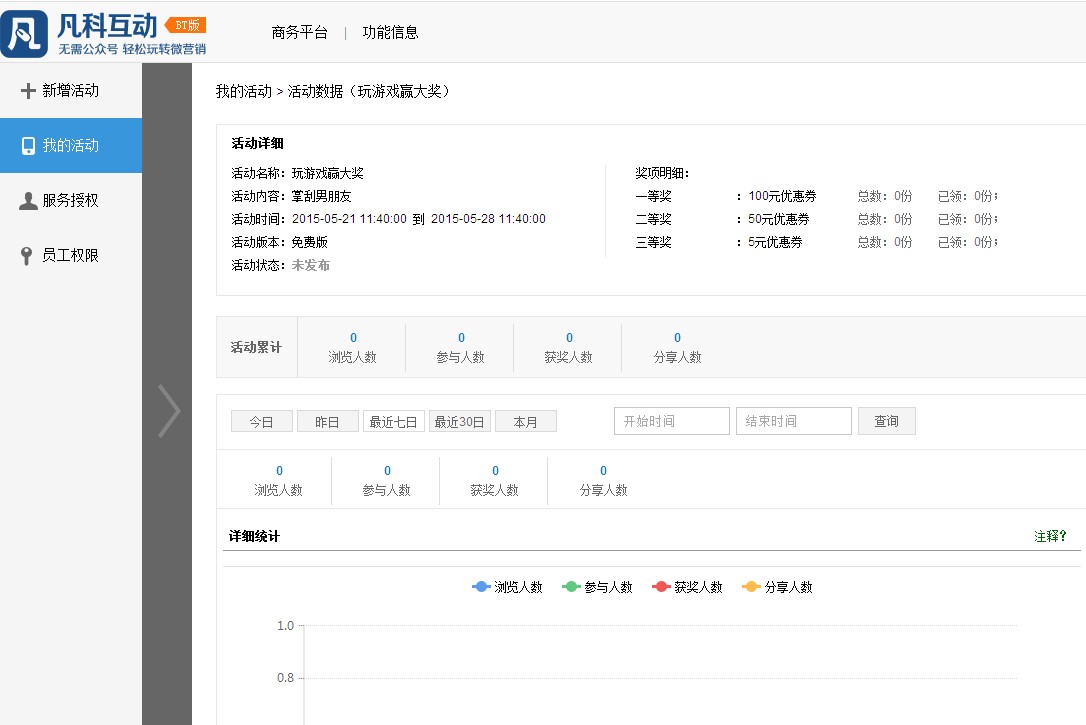1086x725 pixels.
Task: Select 我的活动 in the sidebar
Action: pyautogui.click(x=71, y=145)
